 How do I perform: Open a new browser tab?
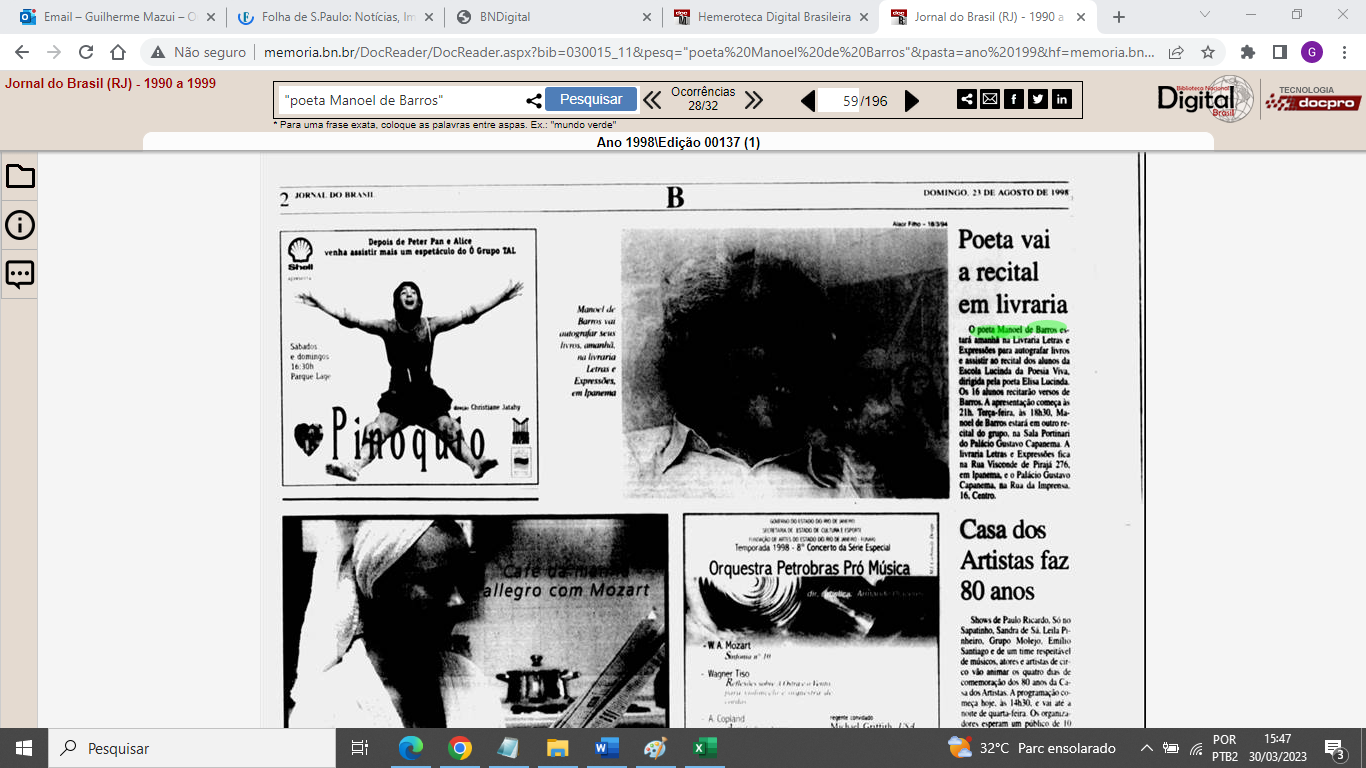(1119, 17)
